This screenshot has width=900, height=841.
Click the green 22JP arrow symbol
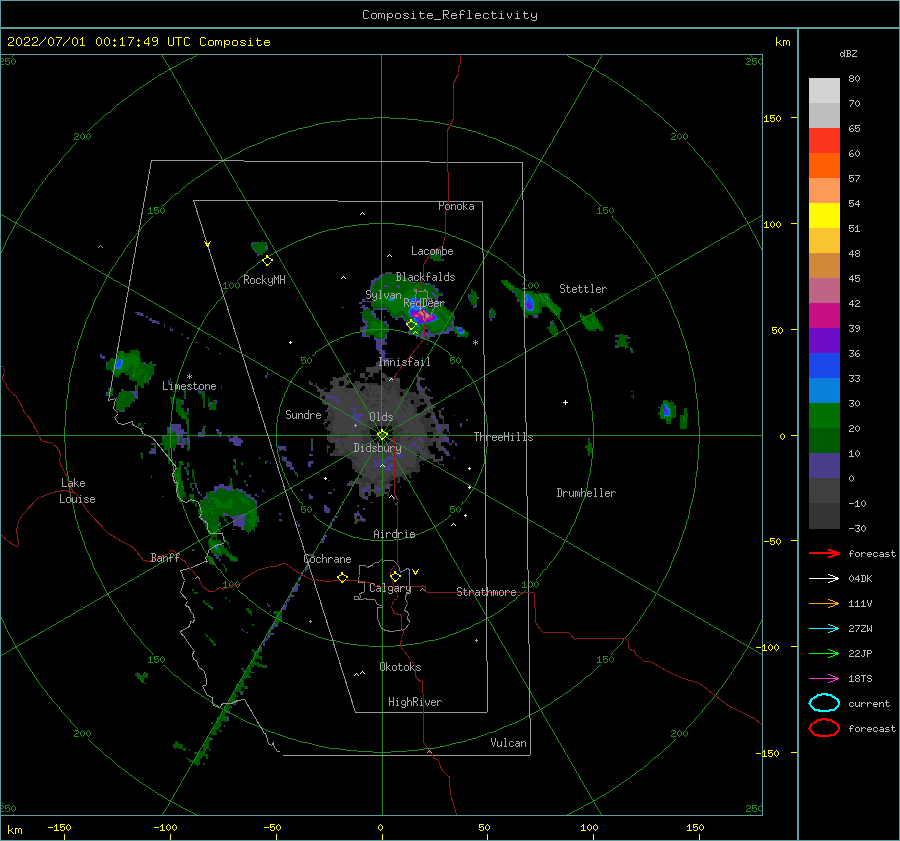point(824,653)
